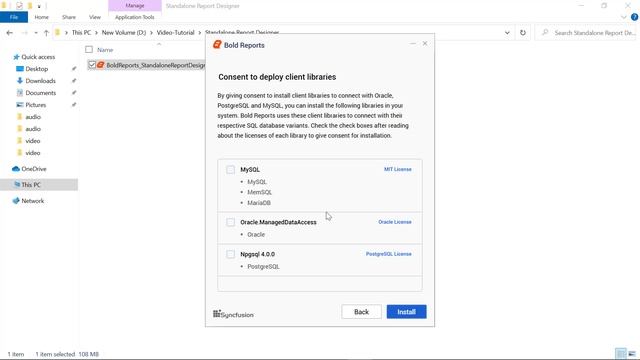Click Video-Tutorial in address path
The height and width of the screenshot is (360, 640).
[176, 33]
